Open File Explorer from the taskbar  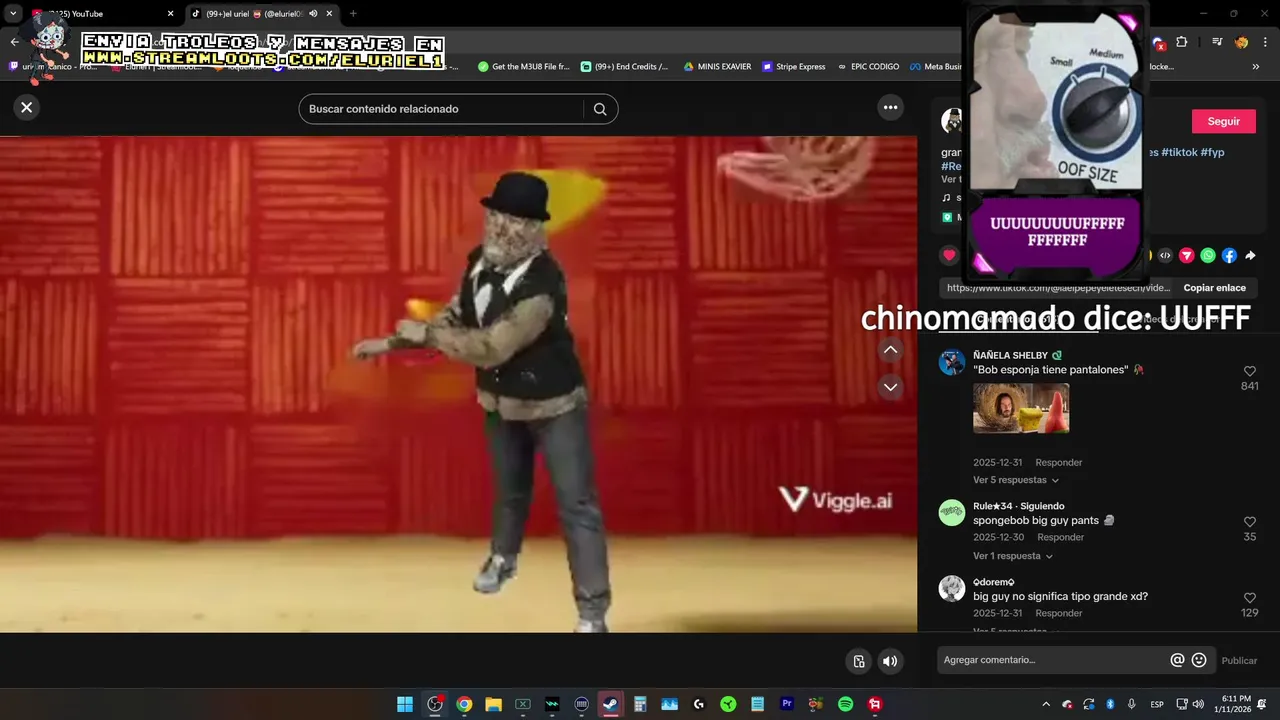(x=493, y=704)
